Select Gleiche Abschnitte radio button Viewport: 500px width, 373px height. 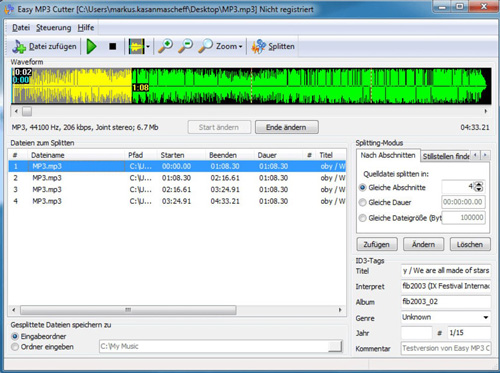(362, 188)
